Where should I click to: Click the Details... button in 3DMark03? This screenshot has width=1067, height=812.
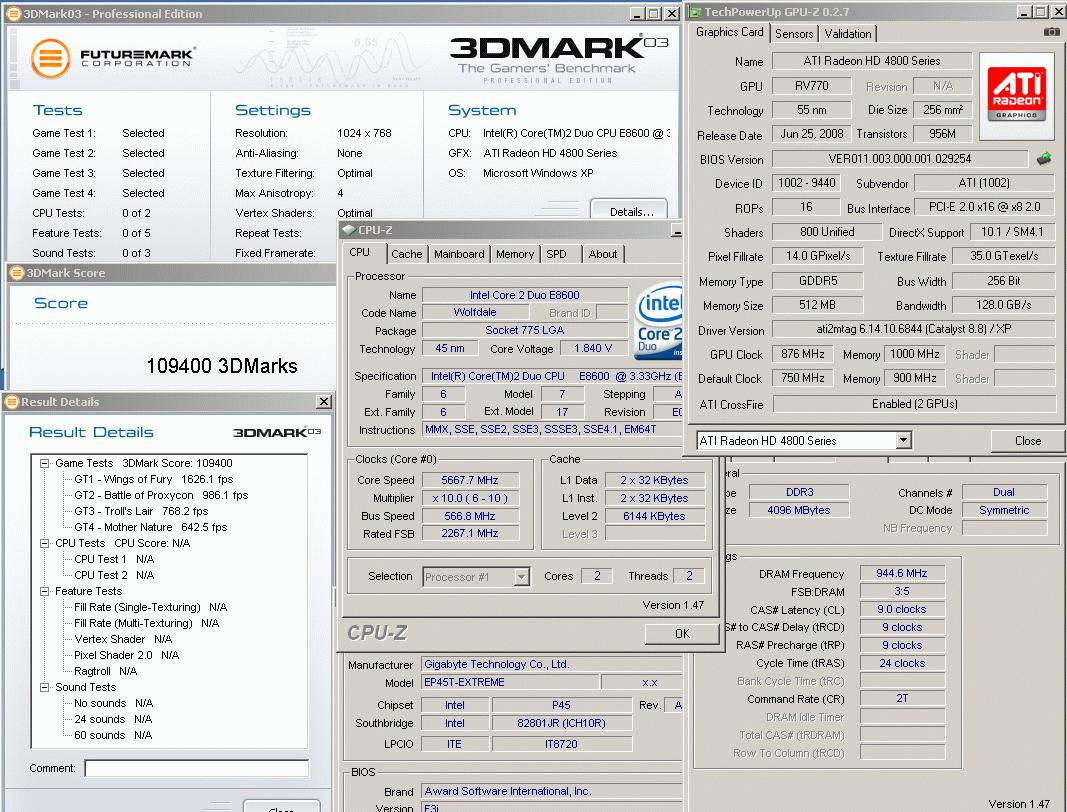(630, 212)
